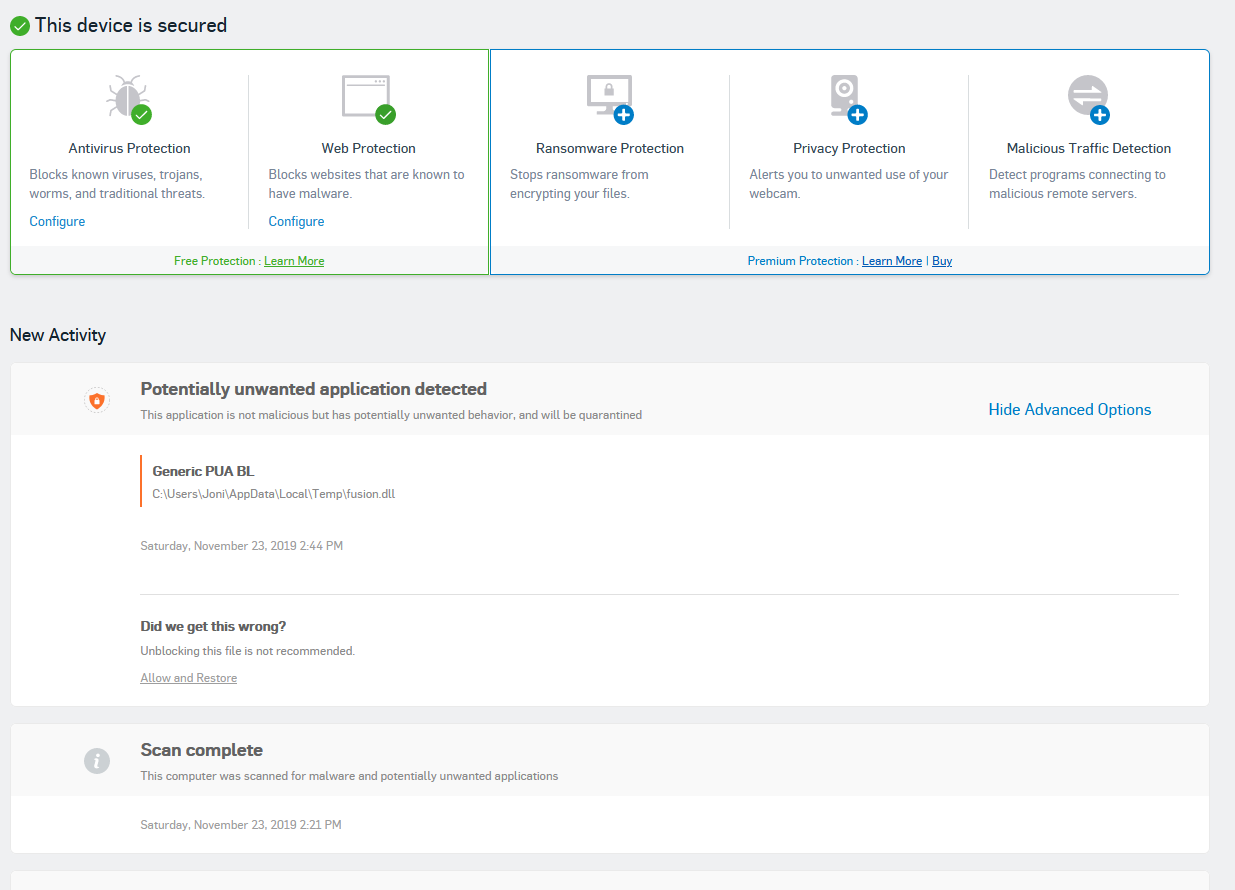Click the orange shield PUA alert icon
Image resolution: width=1235 pixels, height=890 pixels.
(96, 401)
